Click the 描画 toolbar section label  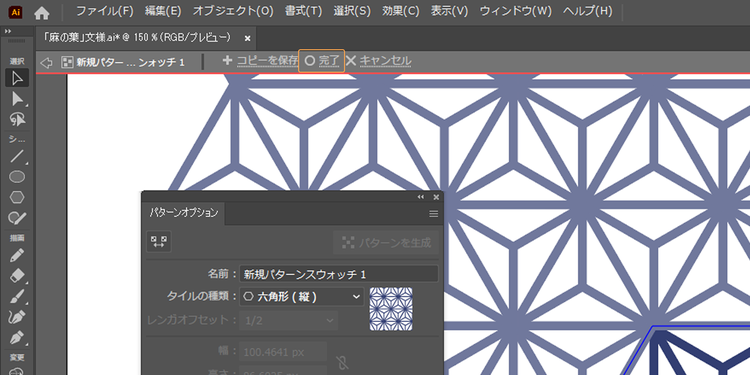[x=17, y=238]
